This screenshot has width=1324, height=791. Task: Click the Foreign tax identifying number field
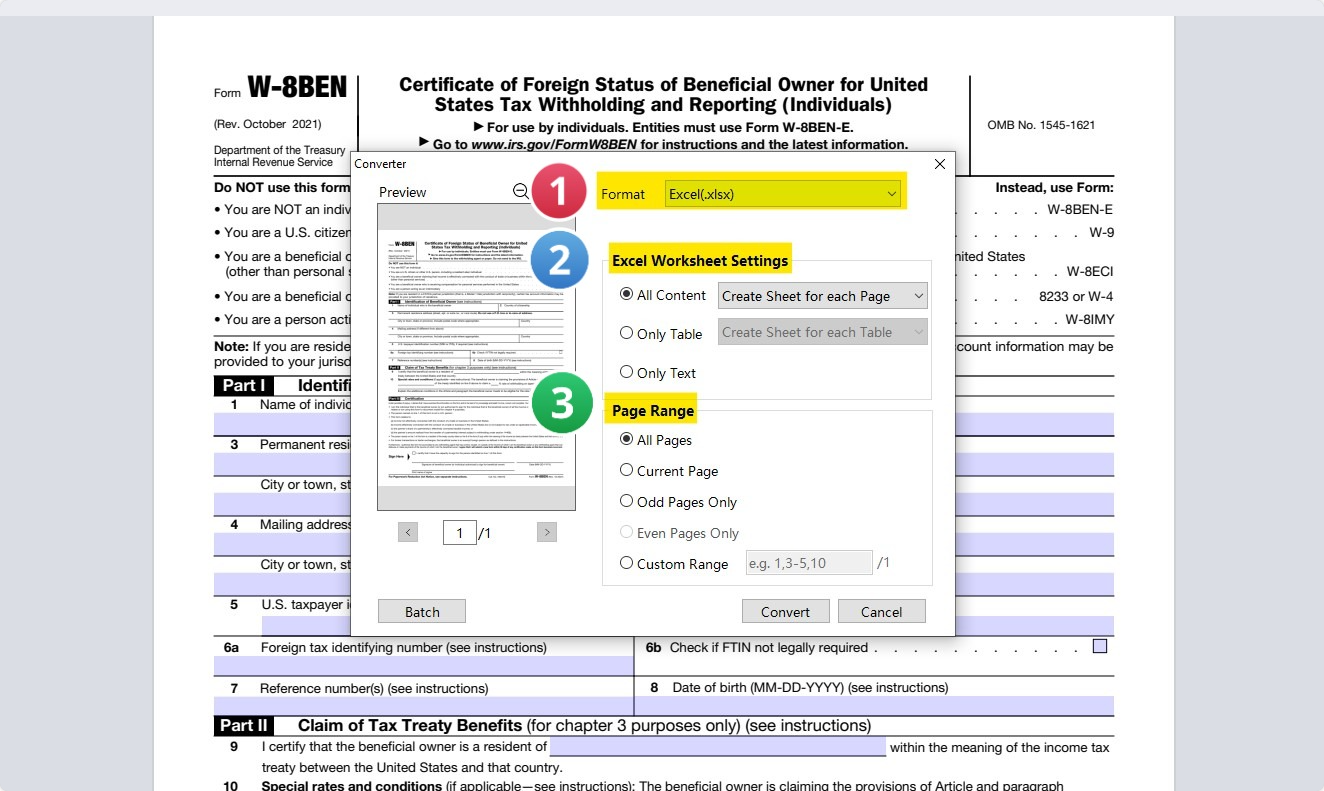coord(423,667)
